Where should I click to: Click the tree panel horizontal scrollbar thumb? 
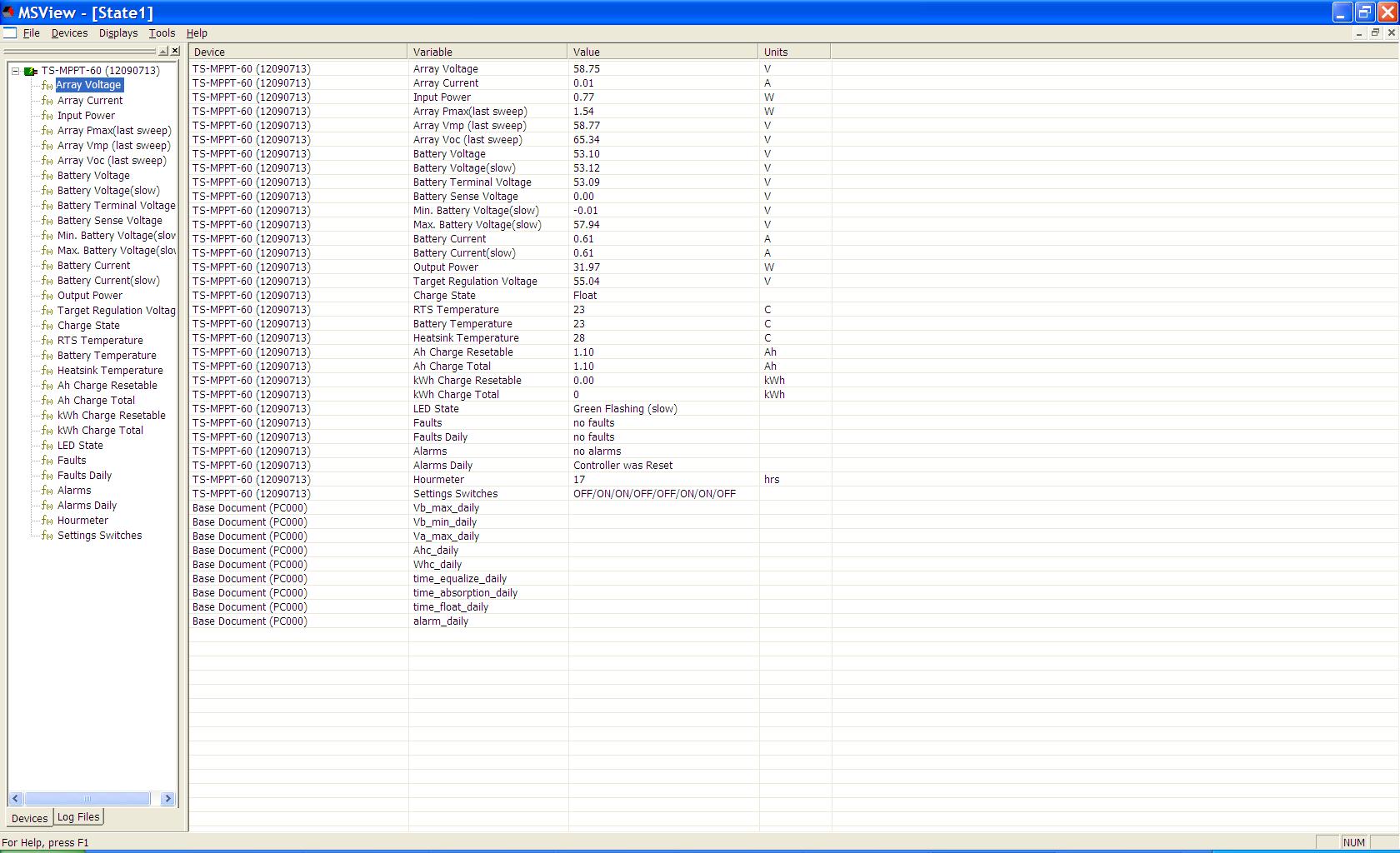coord(87,799)
